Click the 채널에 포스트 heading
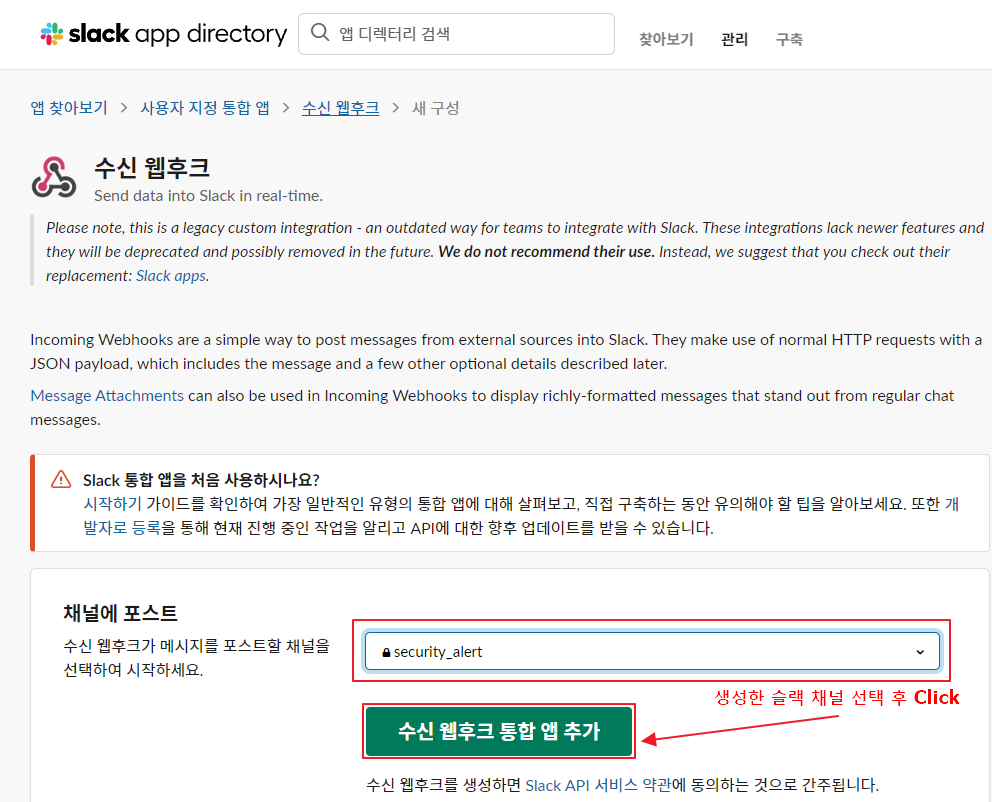992x802 pixels. coord(120,613)
